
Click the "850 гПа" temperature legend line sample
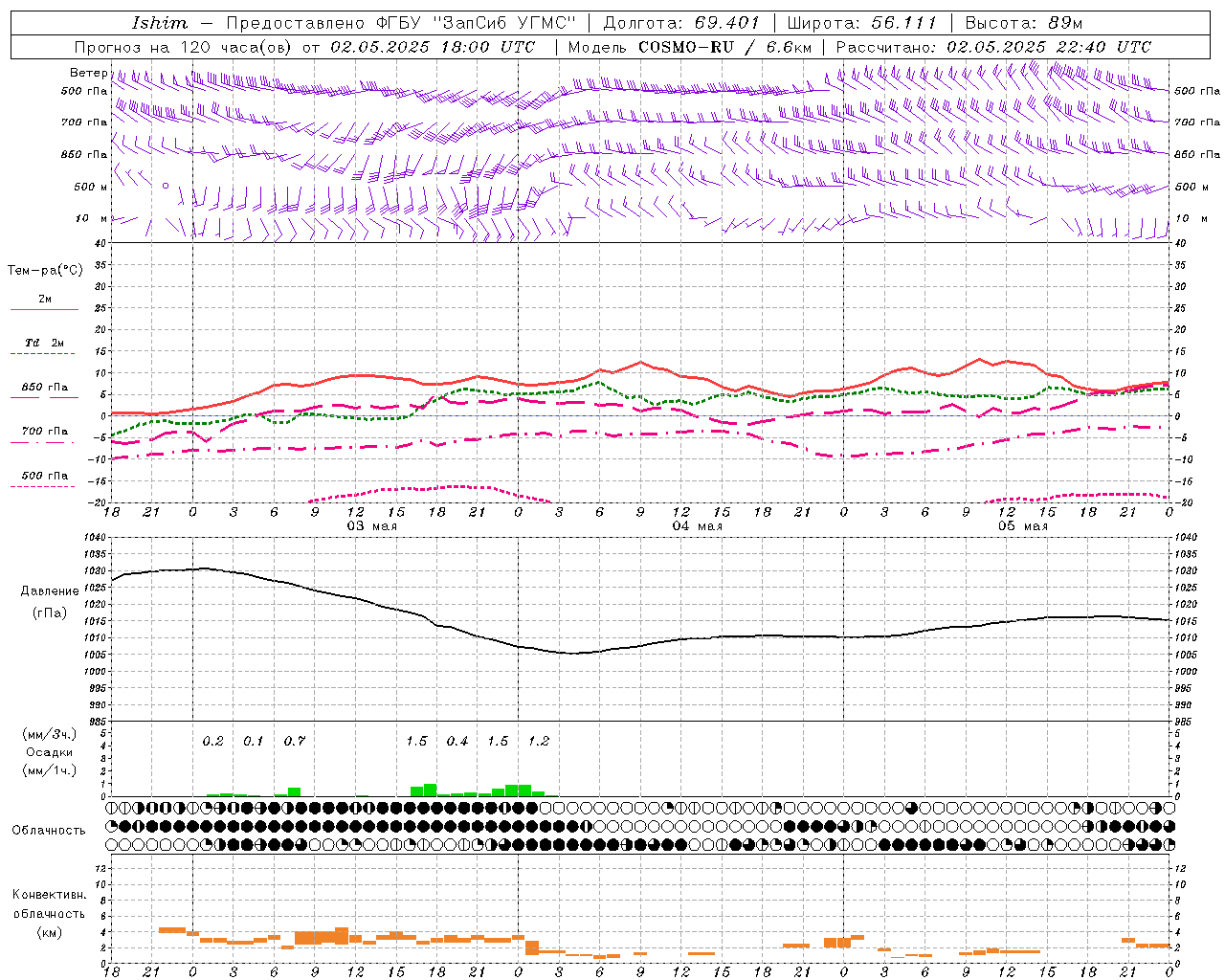pyautogui.click(x=44, y=397)
